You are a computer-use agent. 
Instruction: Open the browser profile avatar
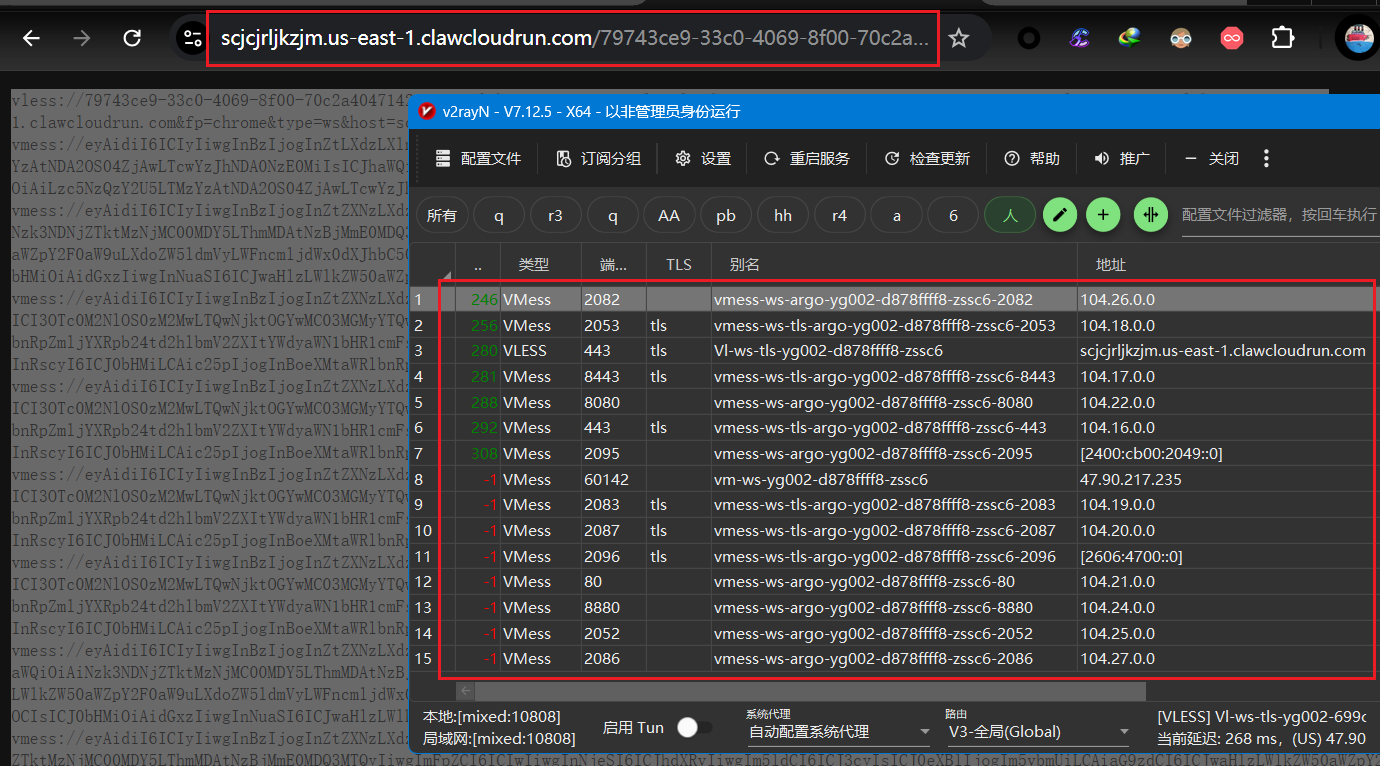[1360, 38]
